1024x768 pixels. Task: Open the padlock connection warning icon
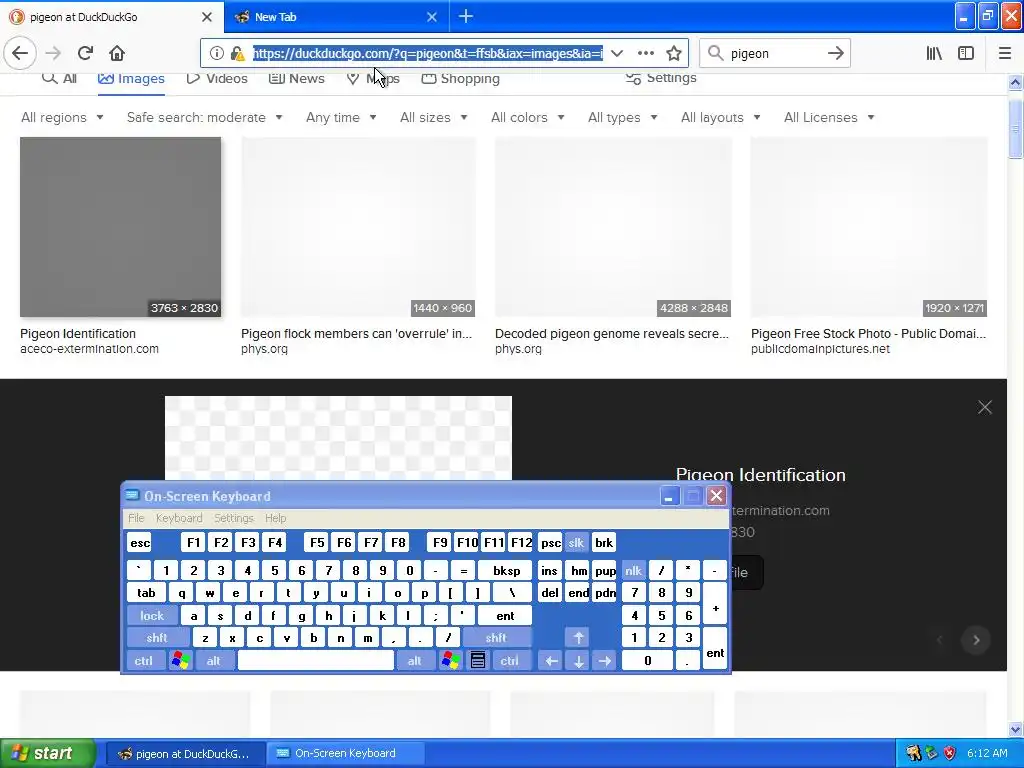click(x=238, y=54)
